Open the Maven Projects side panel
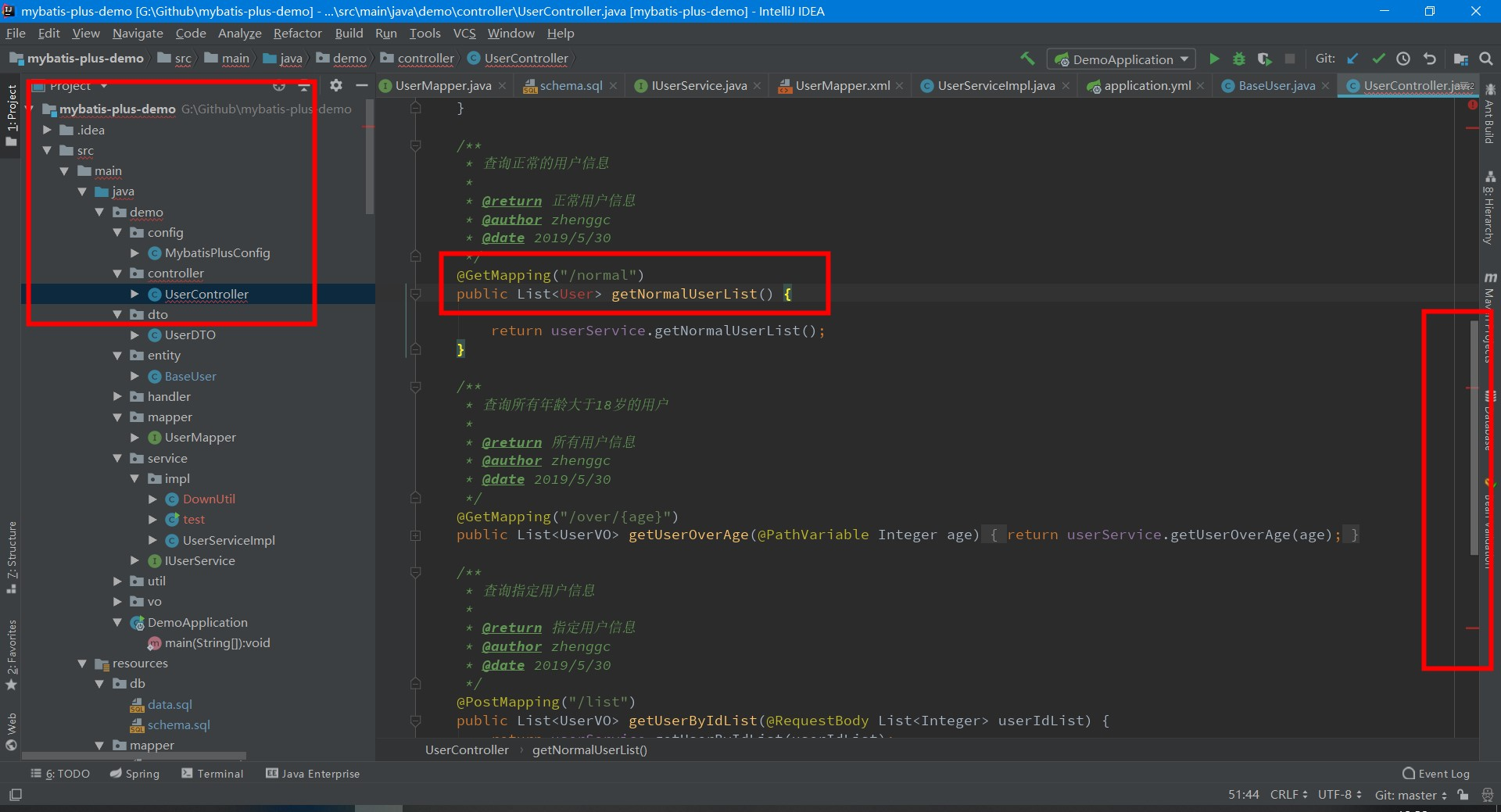The height and width of the screenshot is (812, 1501). tap(1490, 317)
